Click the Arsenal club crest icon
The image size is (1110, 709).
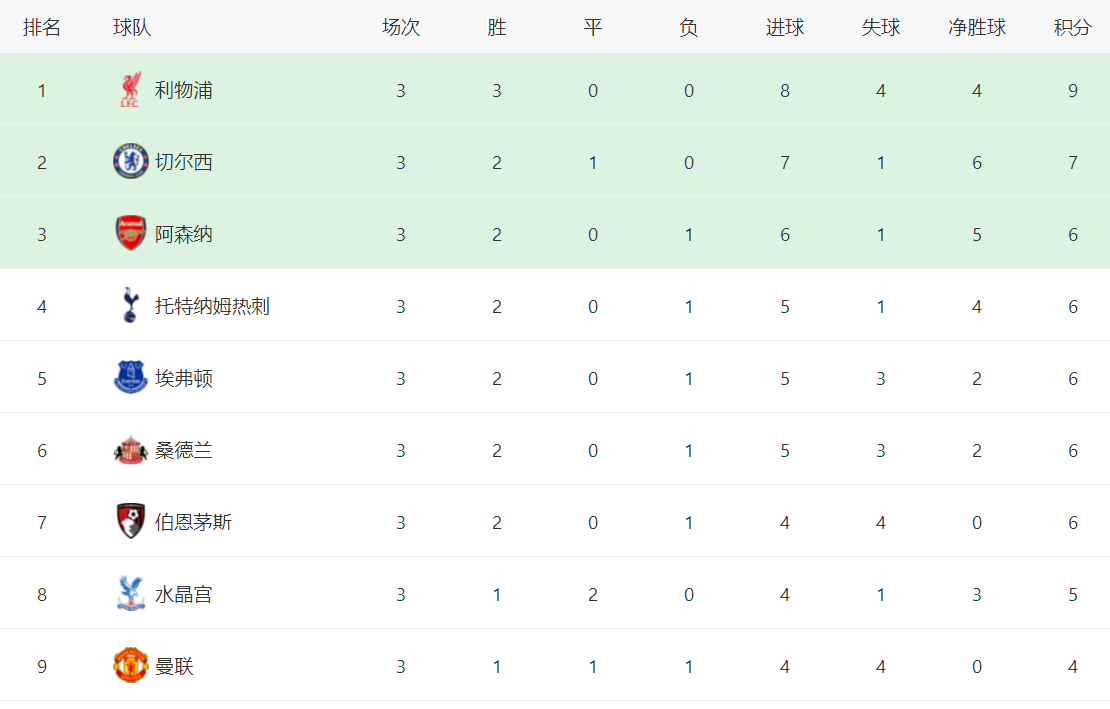pyautogui.click(x=130, y=234)
